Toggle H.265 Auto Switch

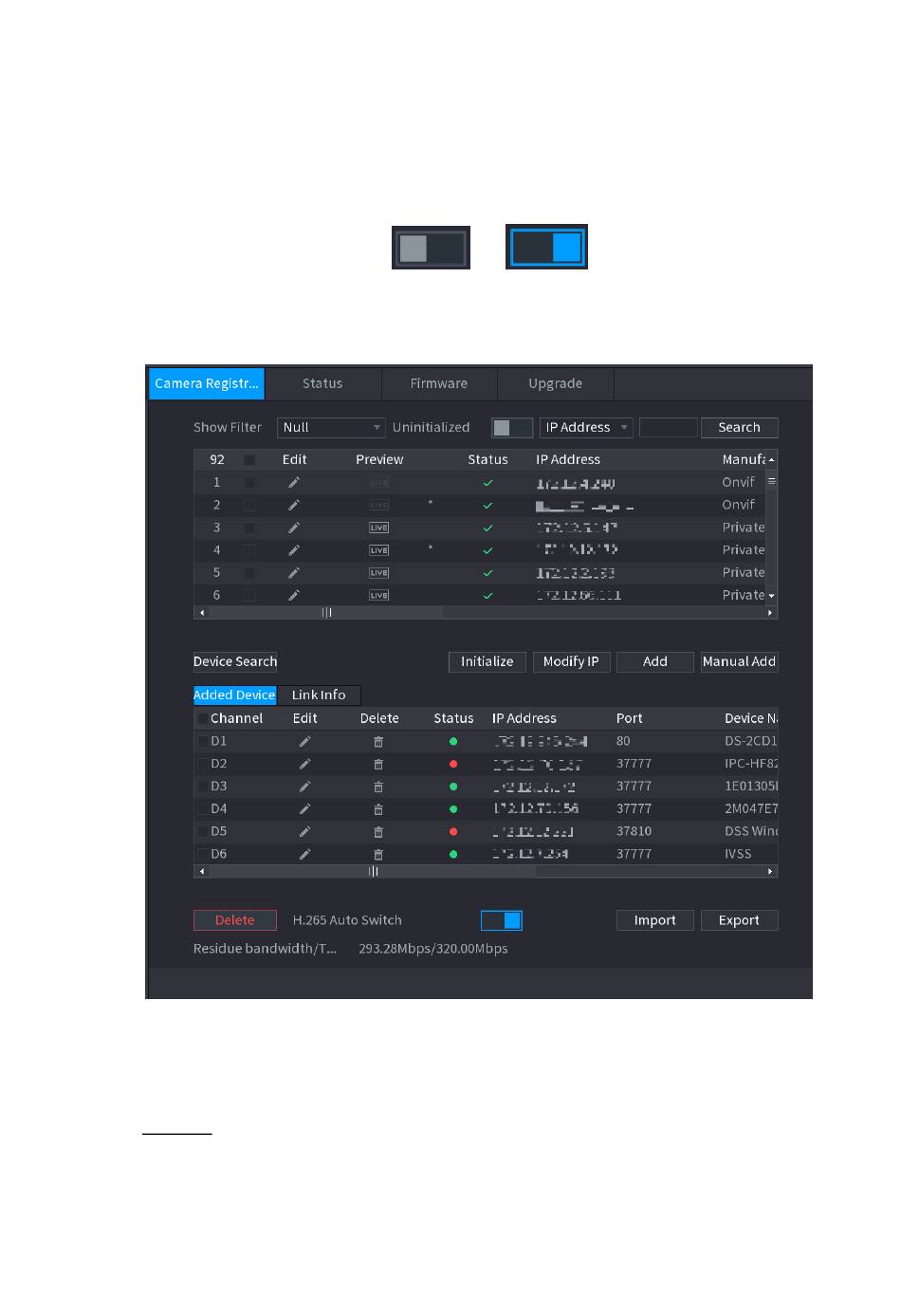502,920
